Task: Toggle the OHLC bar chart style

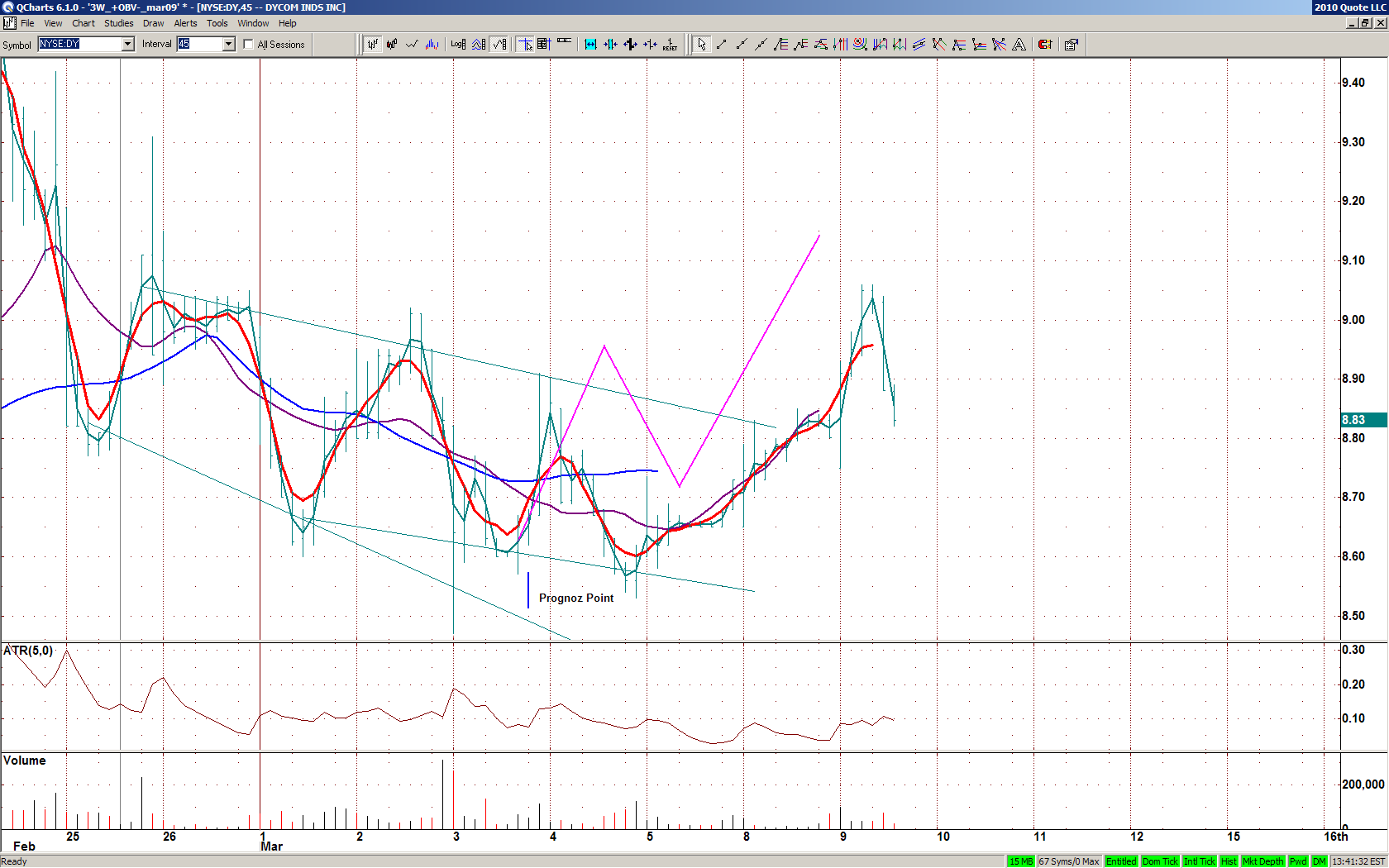Action: click(x=373, y=45)
